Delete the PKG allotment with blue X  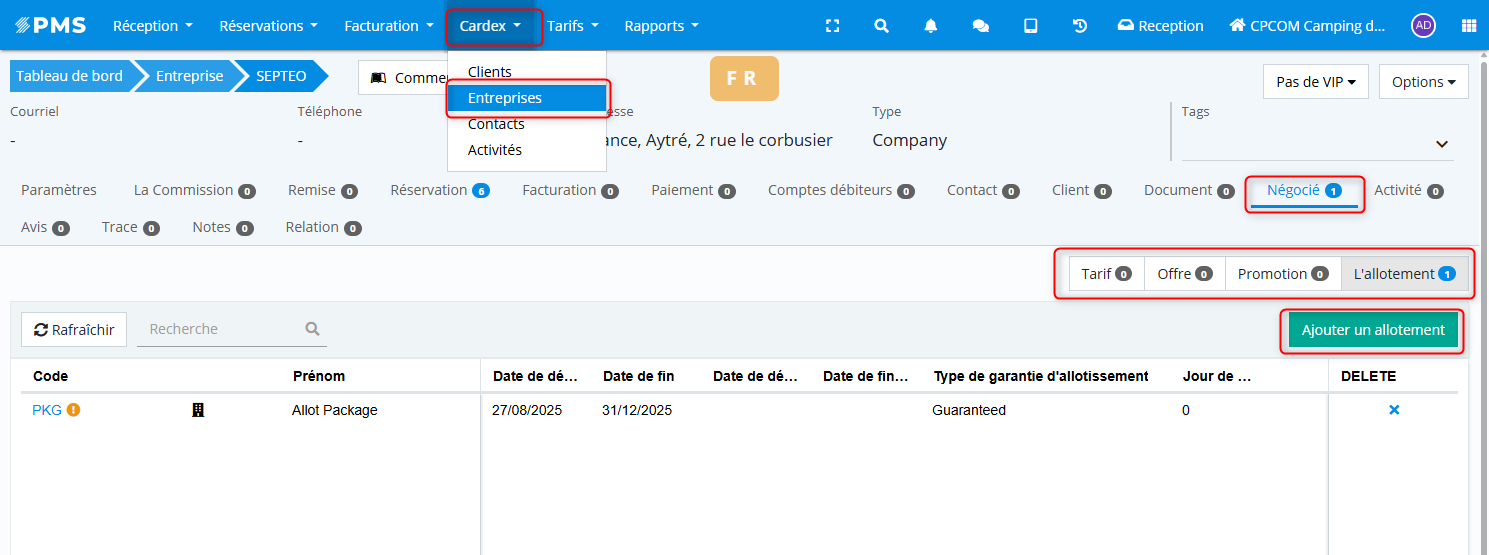pos(1394,410)
